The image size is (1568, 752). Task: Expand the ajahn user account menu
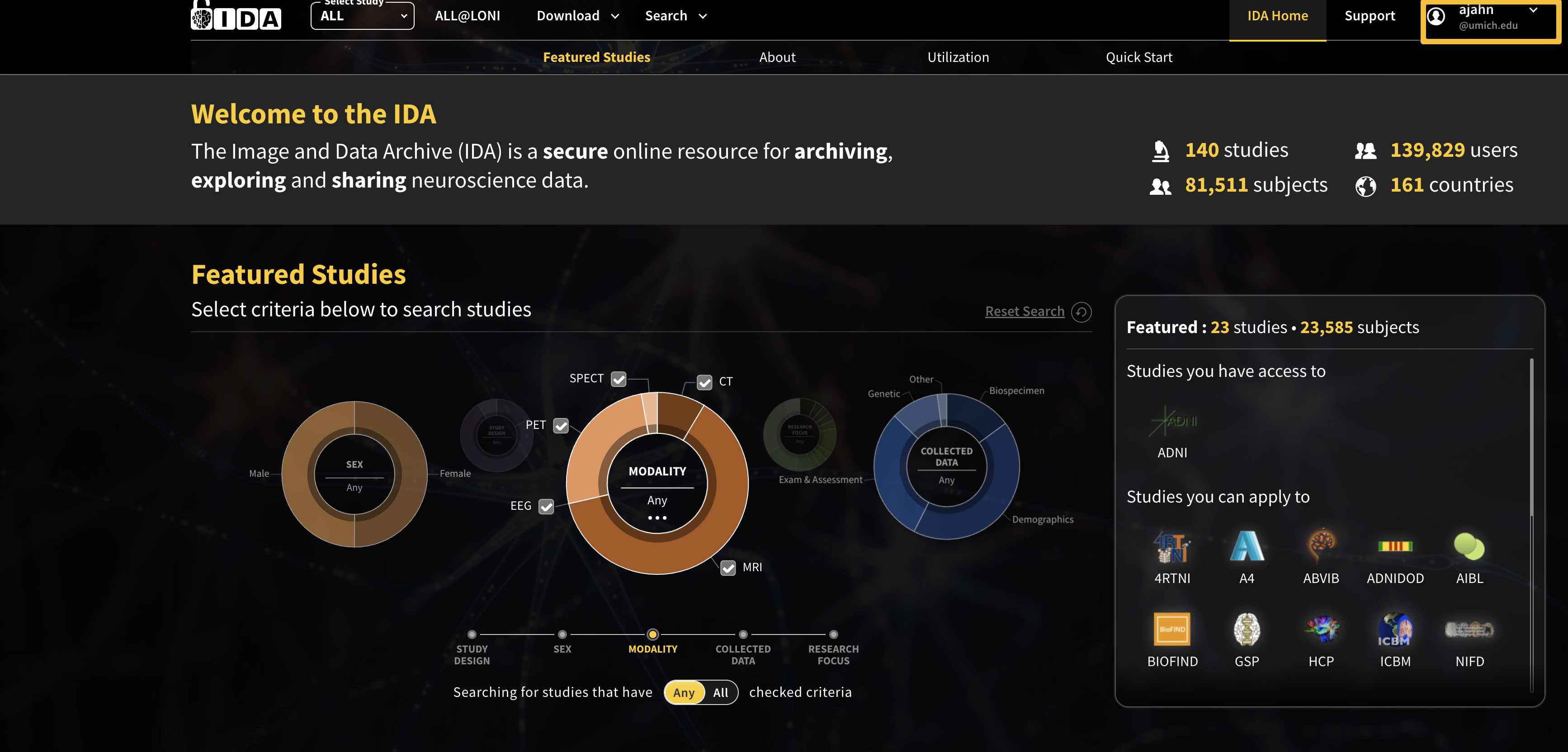[x=1490, y=18]
